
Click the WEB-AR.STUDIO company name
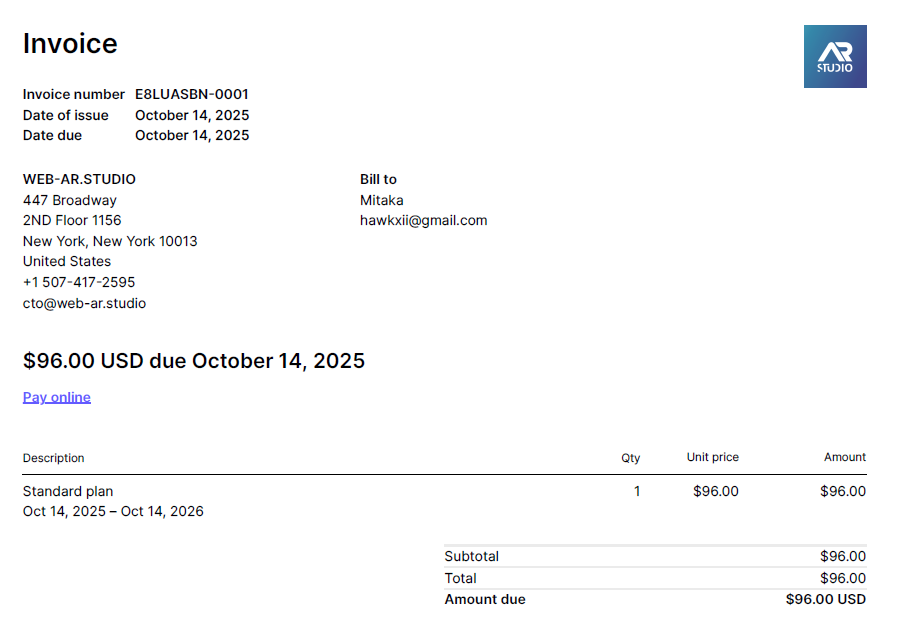coord(79,180)
